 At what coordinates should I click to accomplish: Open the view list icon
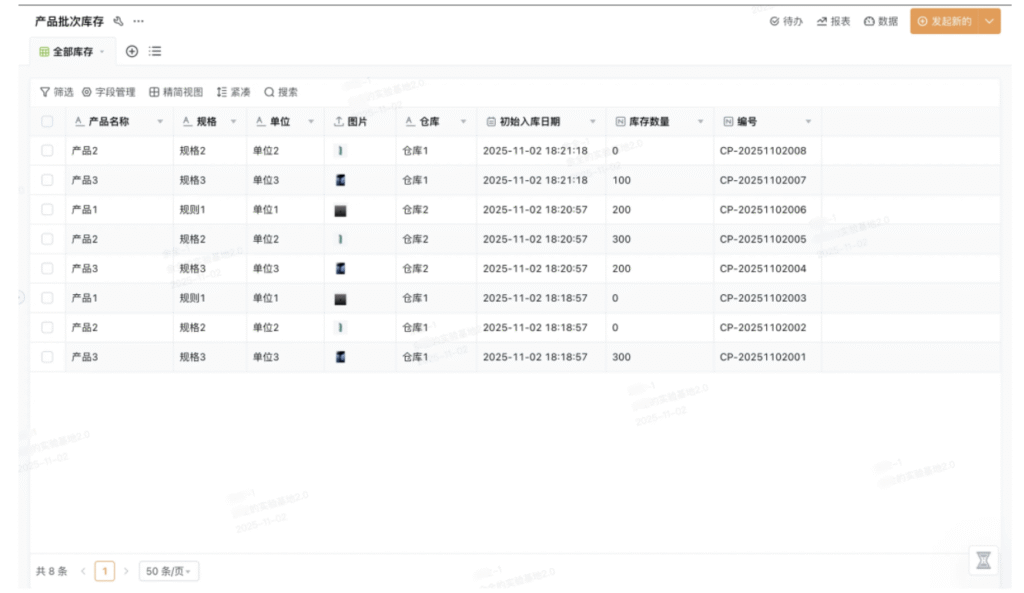tap(156, 51)
